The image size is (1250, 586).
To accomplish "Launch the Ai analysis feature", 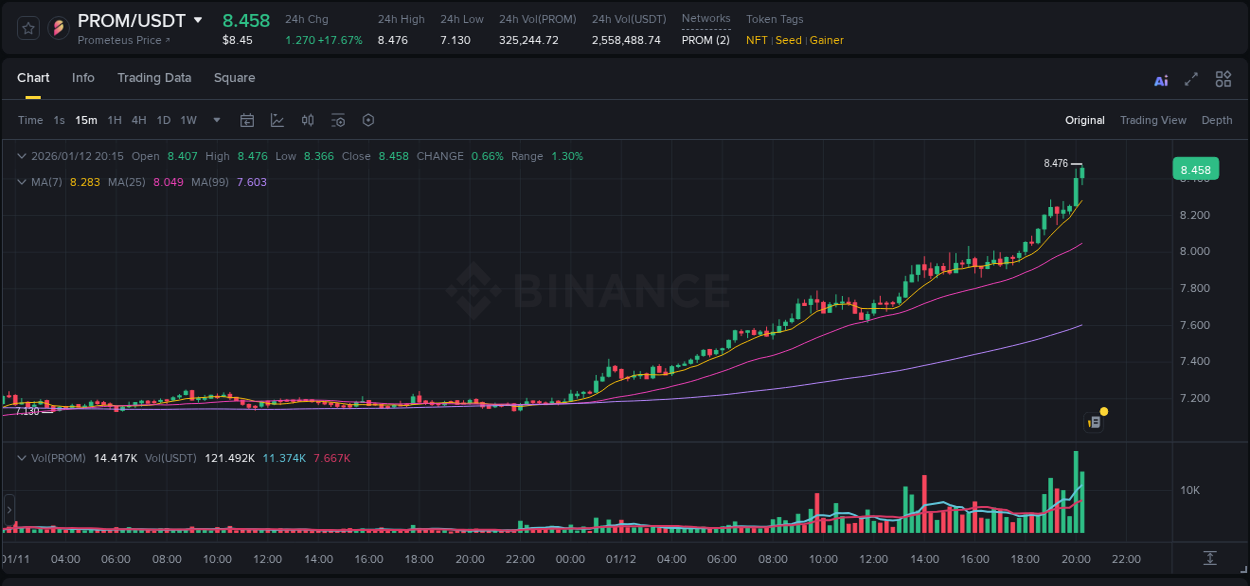I will 1161,79.
